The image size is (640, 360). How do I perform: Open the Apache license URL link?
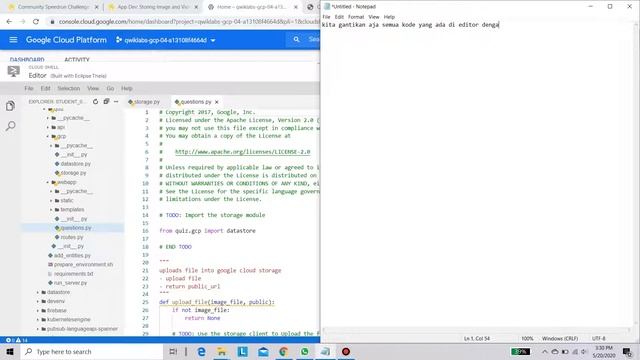coord(242,152)
